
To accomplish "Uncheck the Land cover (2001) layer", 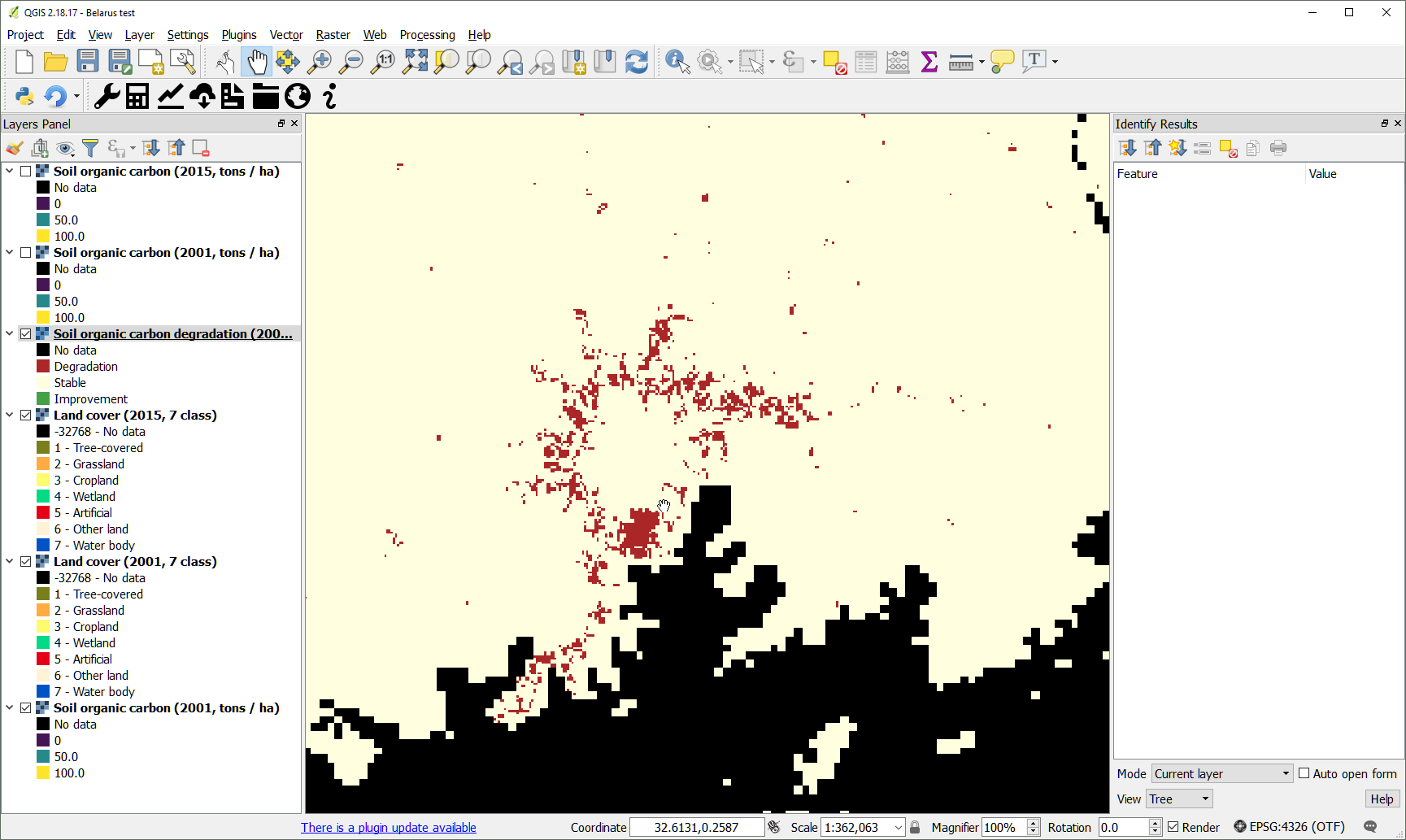I will point(26,561).
